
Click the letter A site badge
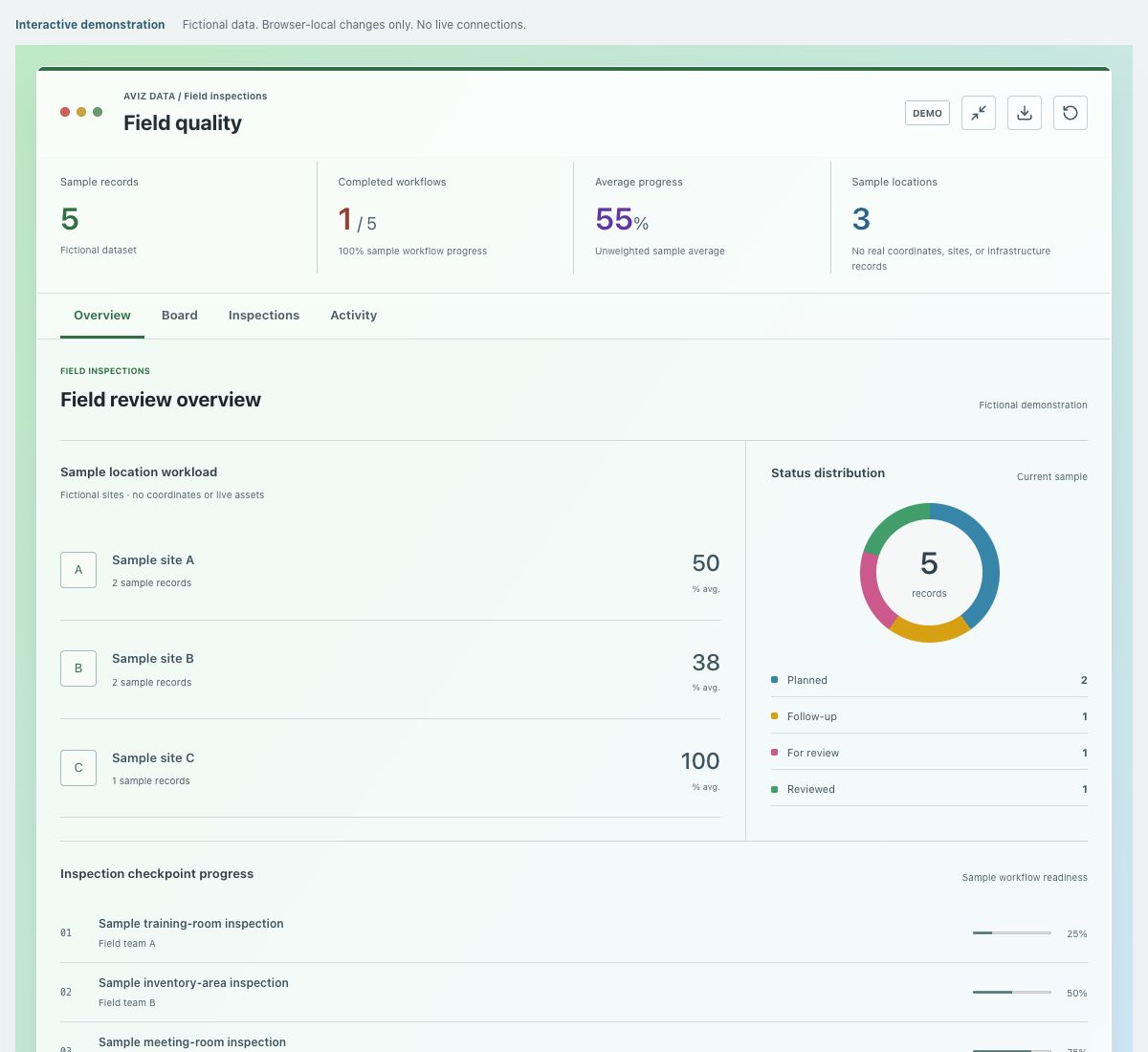78,570
